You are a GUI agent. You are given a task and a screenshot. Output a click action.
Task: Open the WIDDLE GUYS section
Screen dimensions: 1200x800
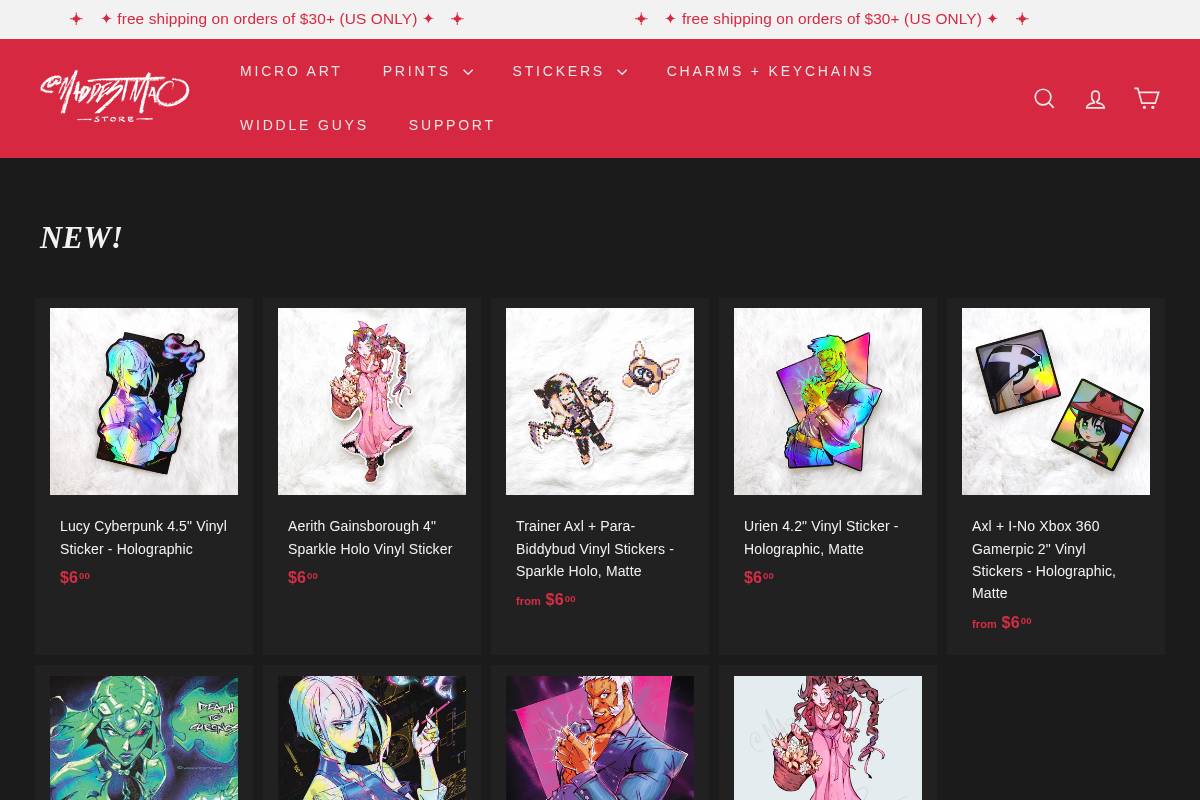click(304, 125)
